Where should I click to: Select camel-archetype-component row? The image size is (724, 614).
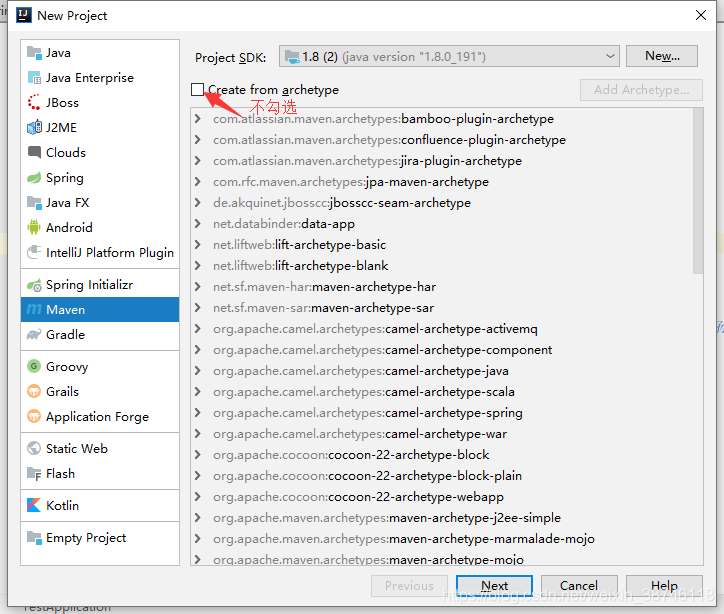(x=441, y=349)
